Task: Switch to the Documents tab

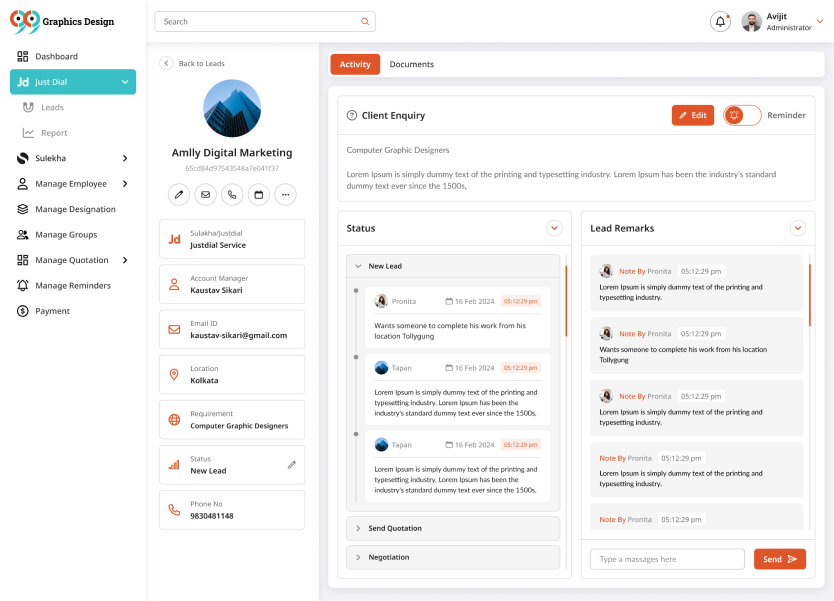Action: (411, 64)
